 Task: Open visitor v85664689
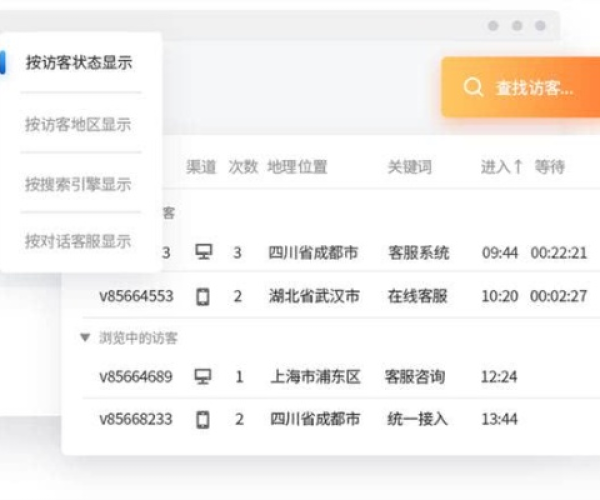point(136,376)
